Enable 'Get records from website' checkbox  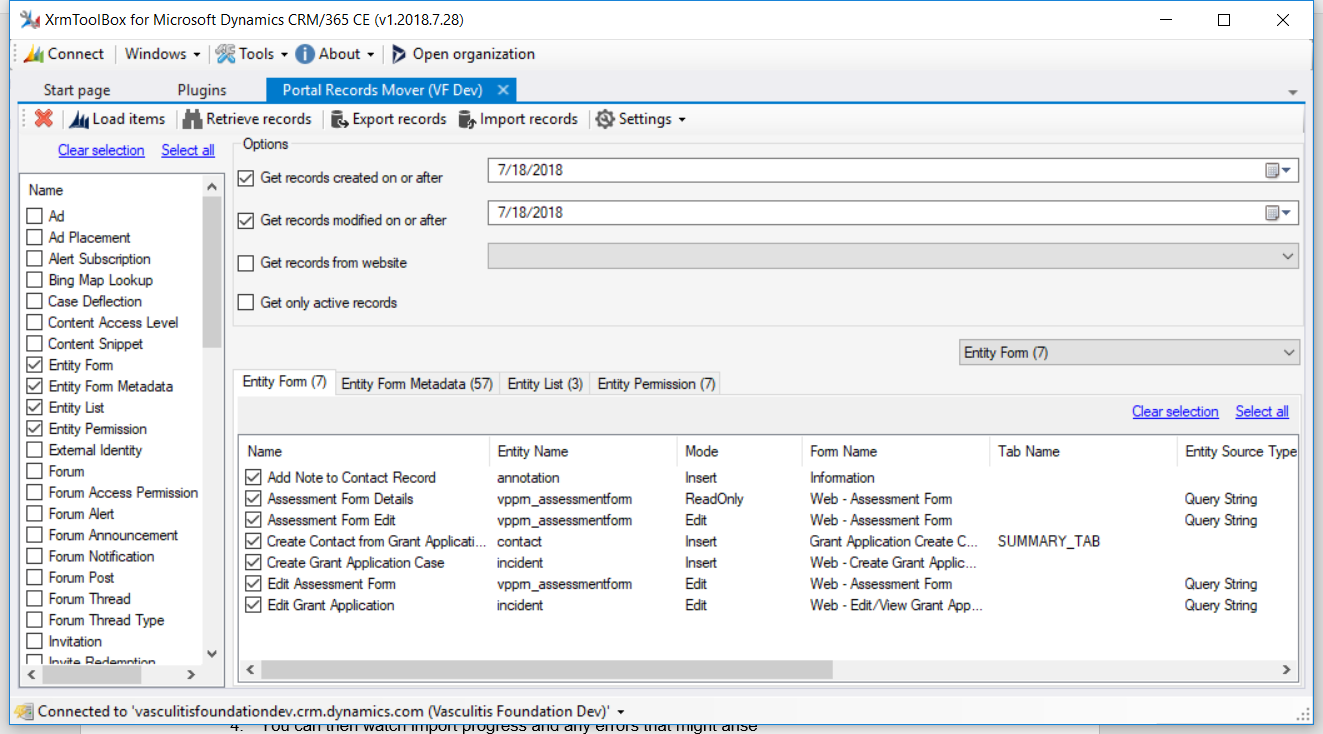click(x=246, y=263)
